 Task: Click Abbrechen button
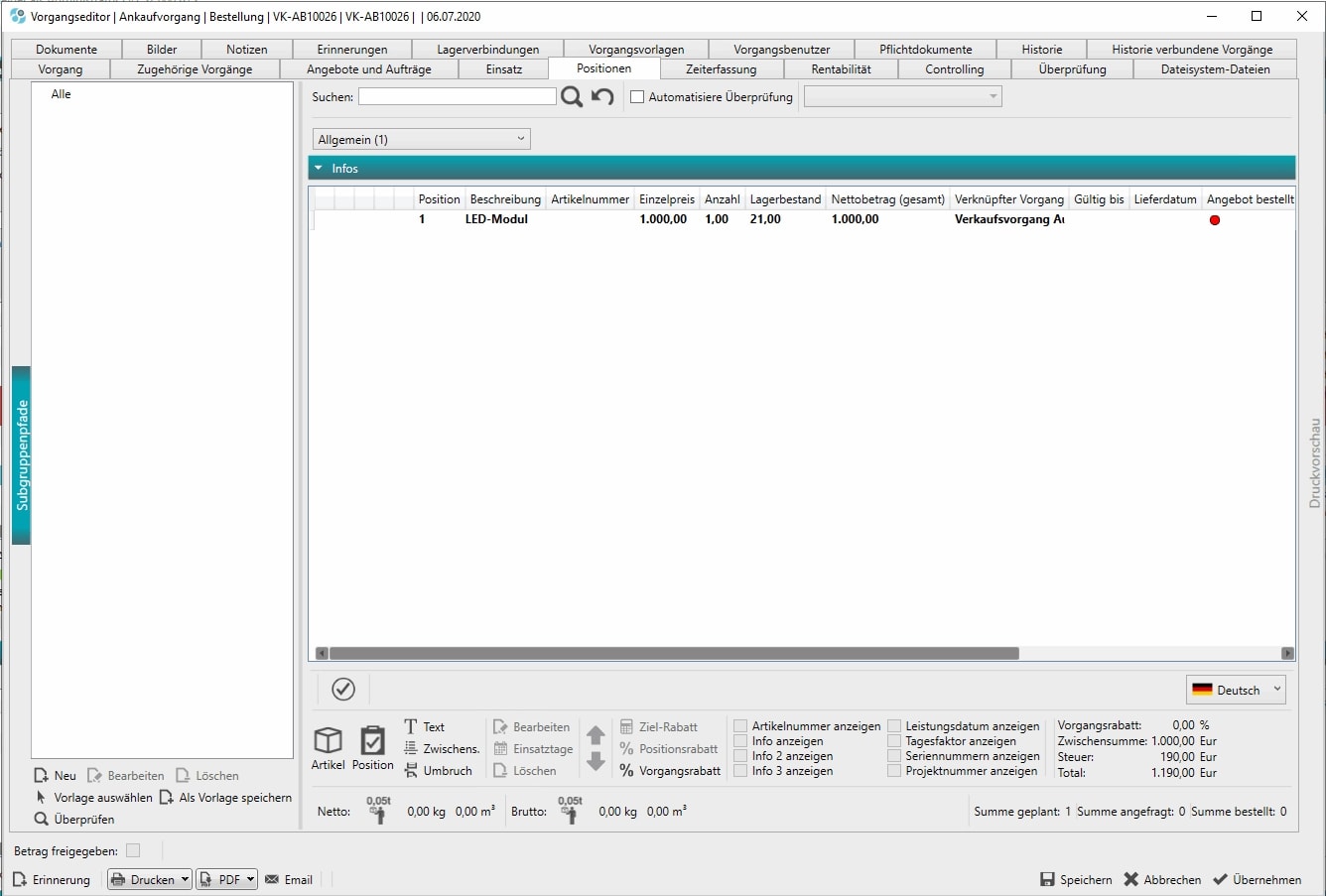coord(1162,879)
